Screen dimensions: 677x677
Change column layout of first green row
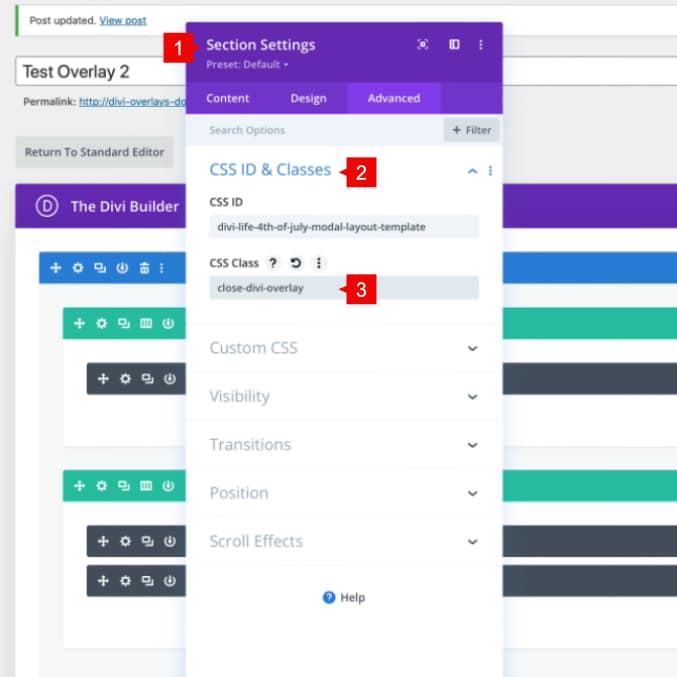pyautogui.click(x=146, y=323)
